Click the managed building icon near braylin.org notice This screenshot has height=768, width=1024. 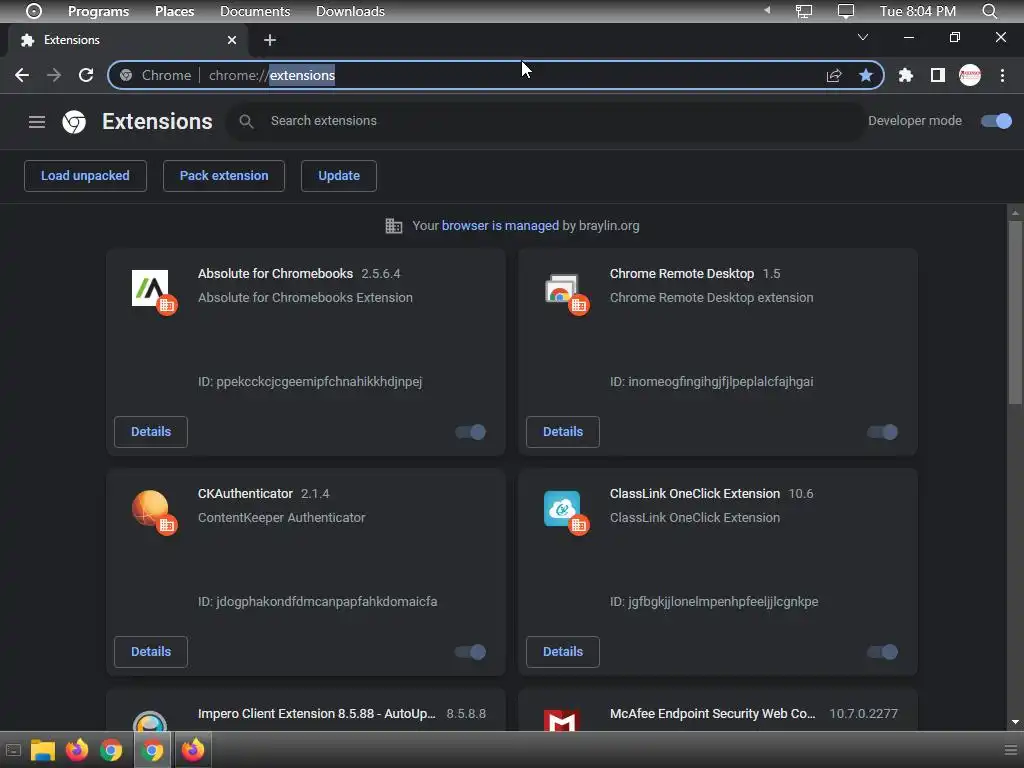tap(394, 226)
